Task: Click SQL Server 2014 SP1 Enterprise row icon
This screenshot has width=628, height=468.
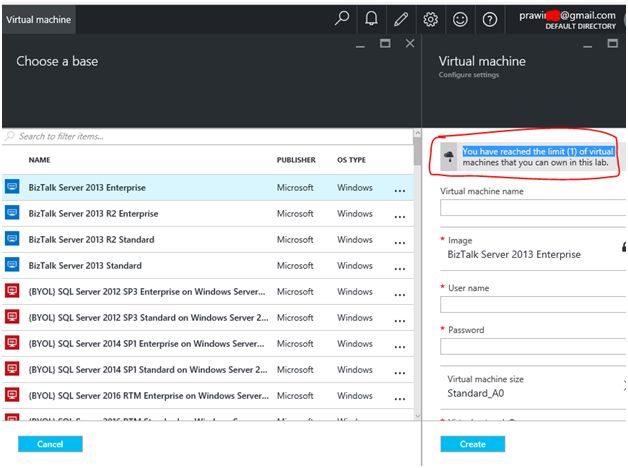Action: pyautogui.click(x=12, y=343)
